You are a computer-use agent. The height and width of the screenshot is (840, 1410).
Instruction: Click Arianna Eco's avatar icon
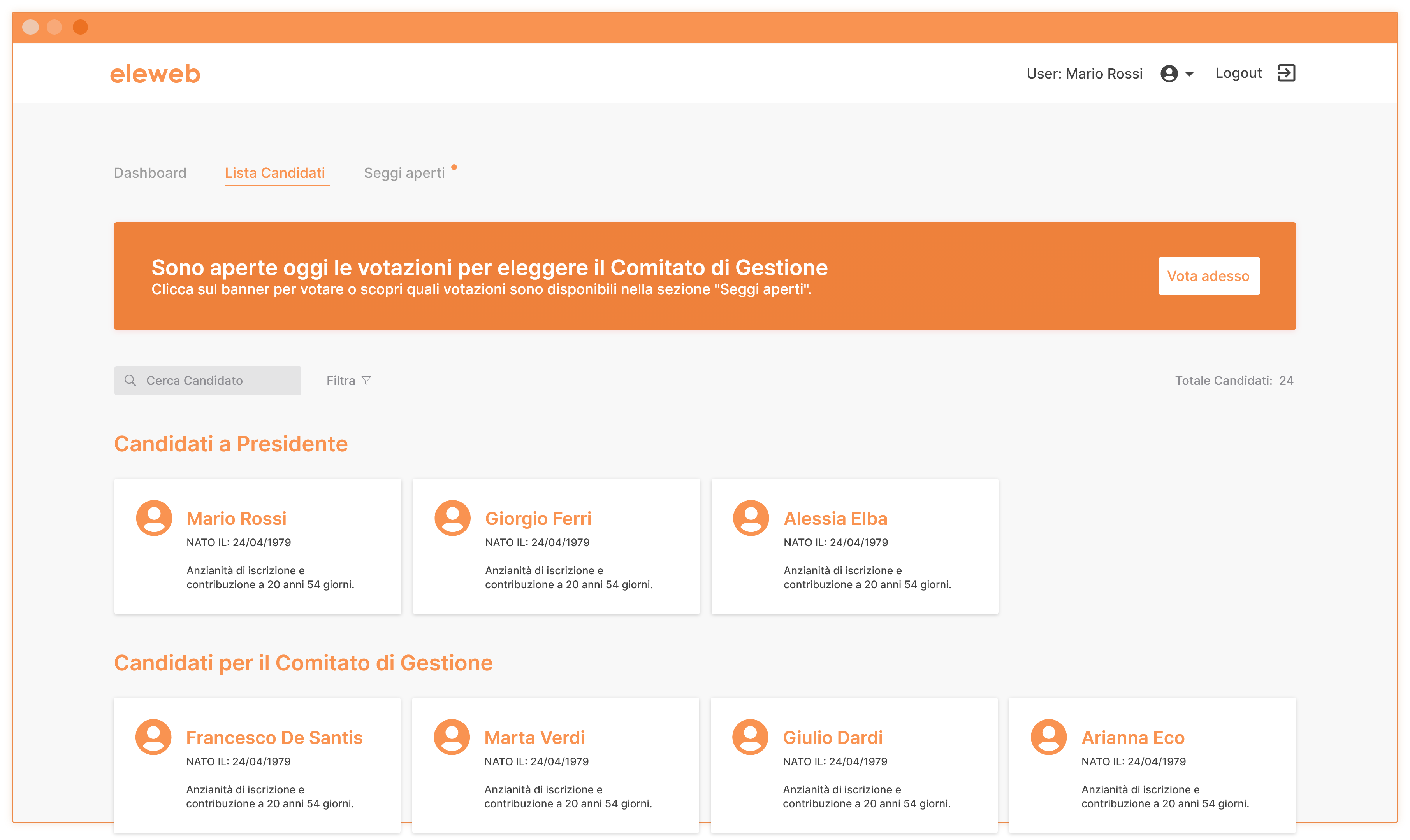pyautogui.click(x=1049, y=737)
